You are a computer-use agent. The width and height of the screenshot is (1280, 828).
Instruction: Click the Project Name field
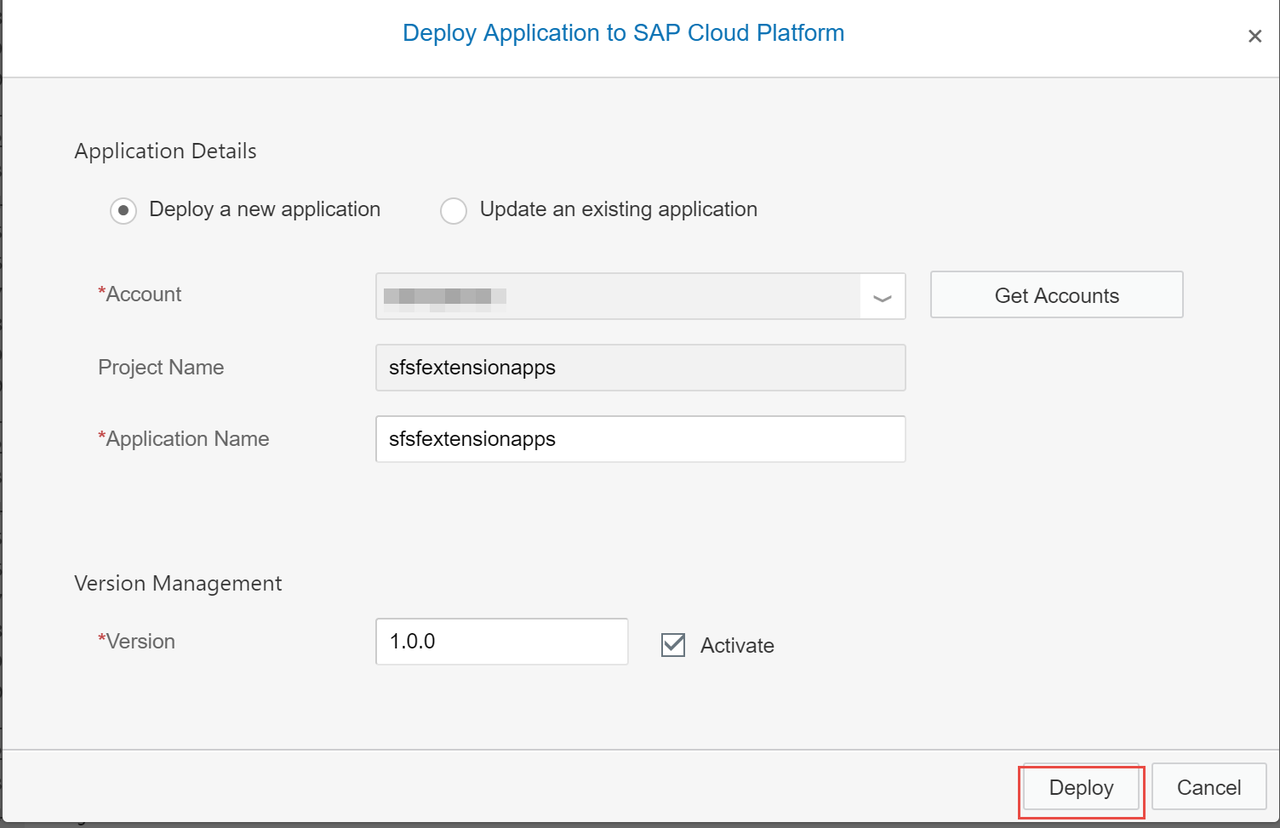coord(641,368)
